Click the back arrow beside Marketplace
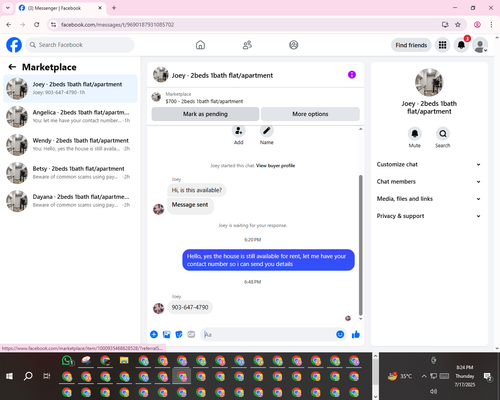 [12, 67]
